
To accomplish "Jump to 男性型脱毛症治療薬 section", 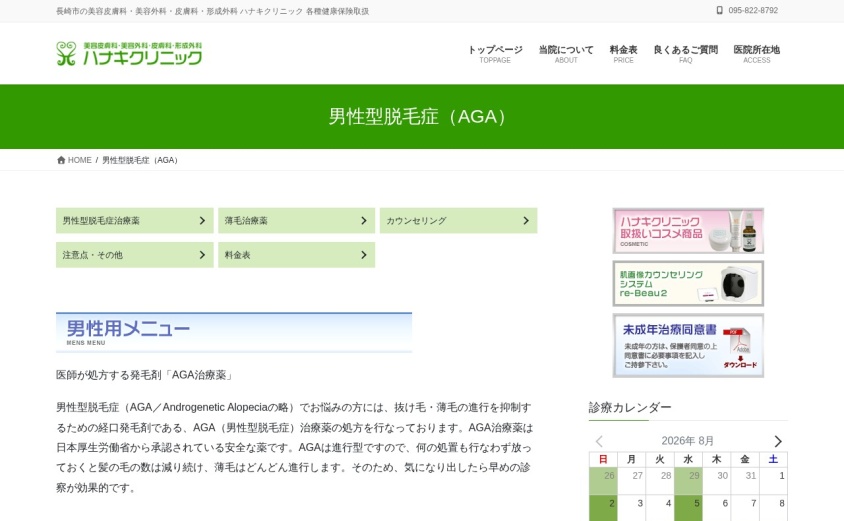I will click(x=135, y=221).
